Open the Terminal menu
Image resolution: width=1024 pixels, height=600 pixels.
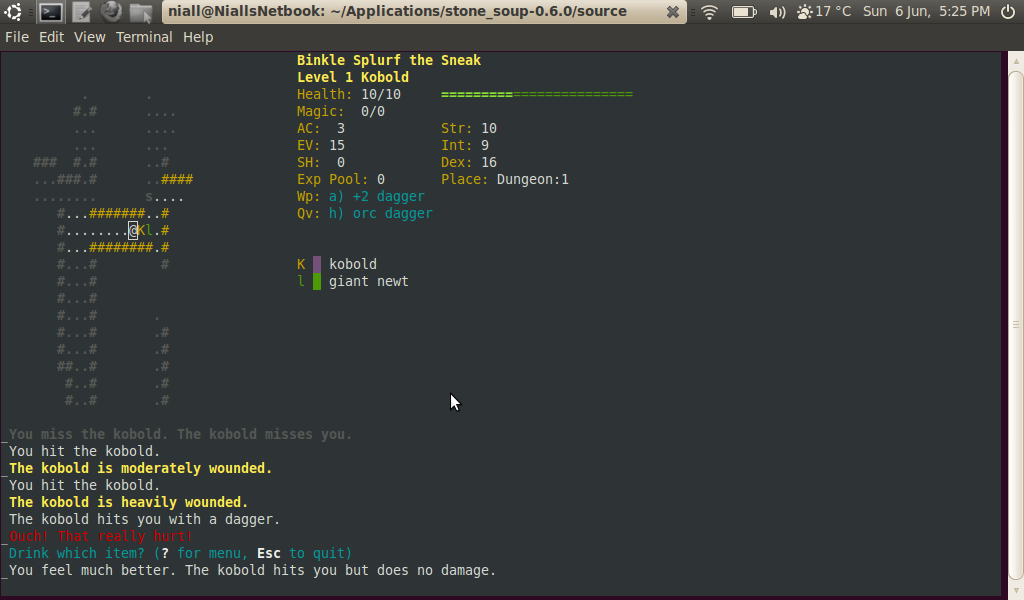coord(144,37)
